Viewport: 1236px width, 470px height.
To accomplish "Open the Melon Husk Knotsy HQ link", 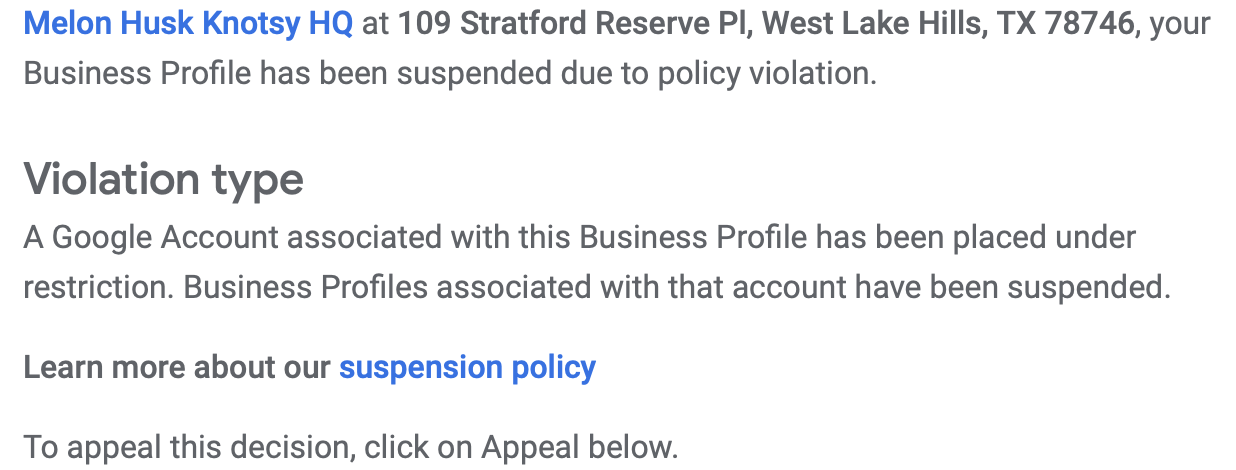I will [x=188, y=23].
